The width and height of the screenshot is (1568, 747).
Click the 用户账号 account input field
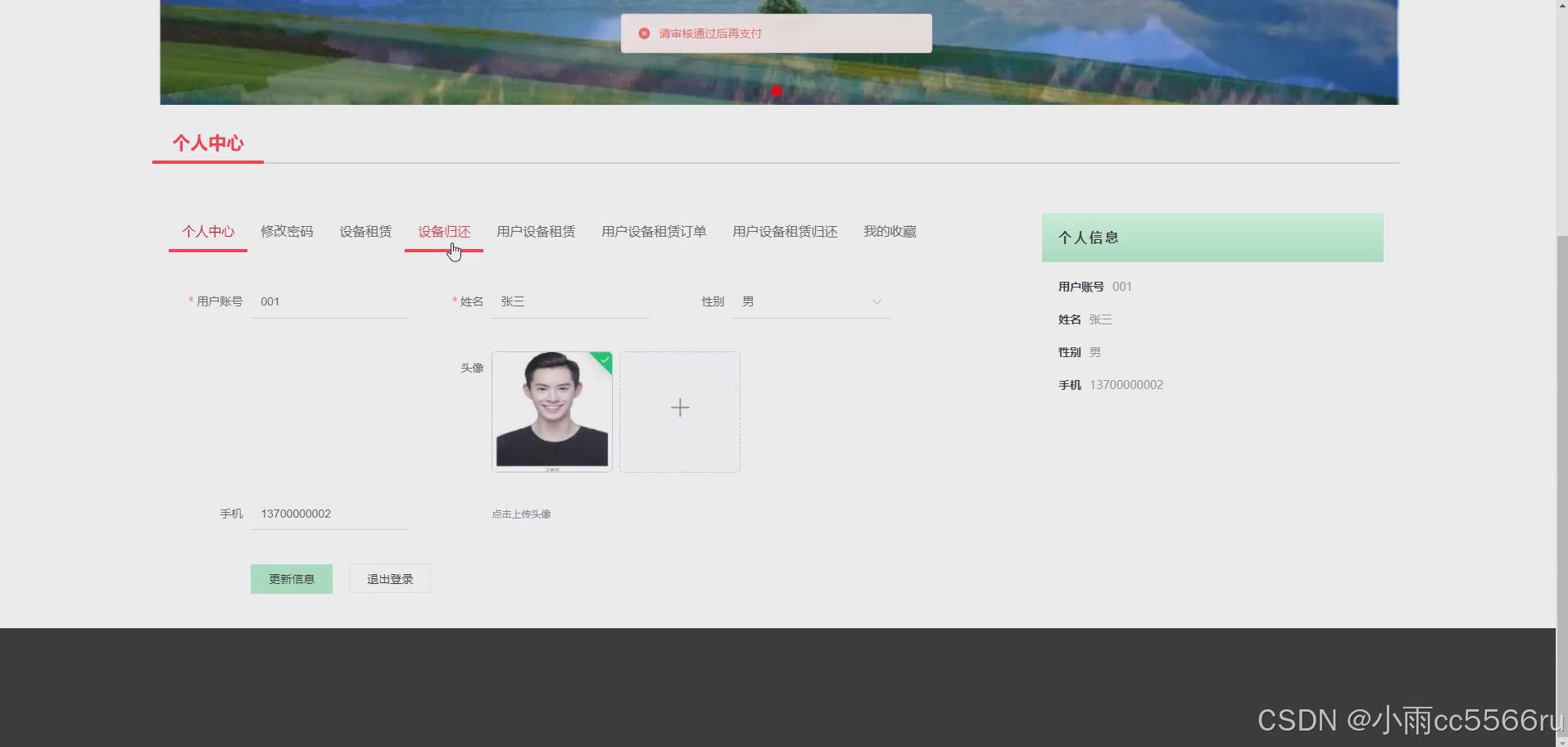coord(328,301)
